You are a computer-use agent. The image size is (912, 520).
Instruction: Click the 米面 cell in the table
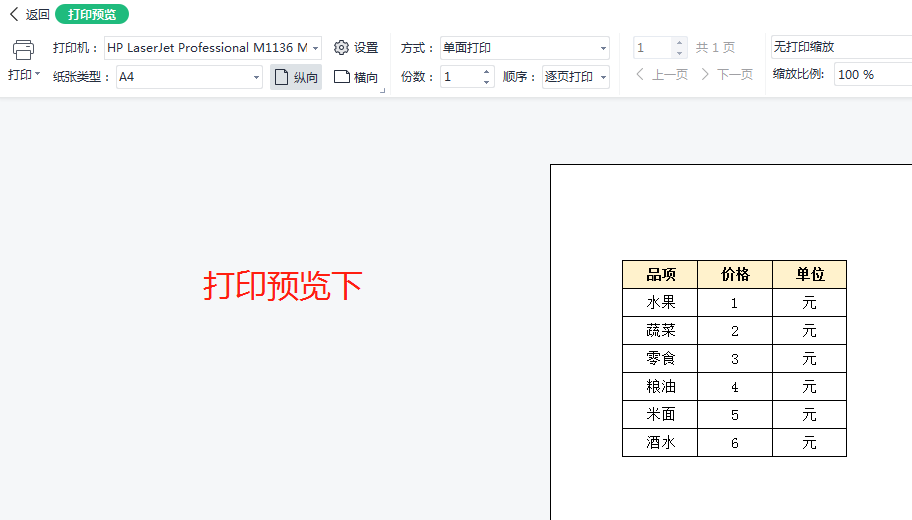tap(660, 414)
